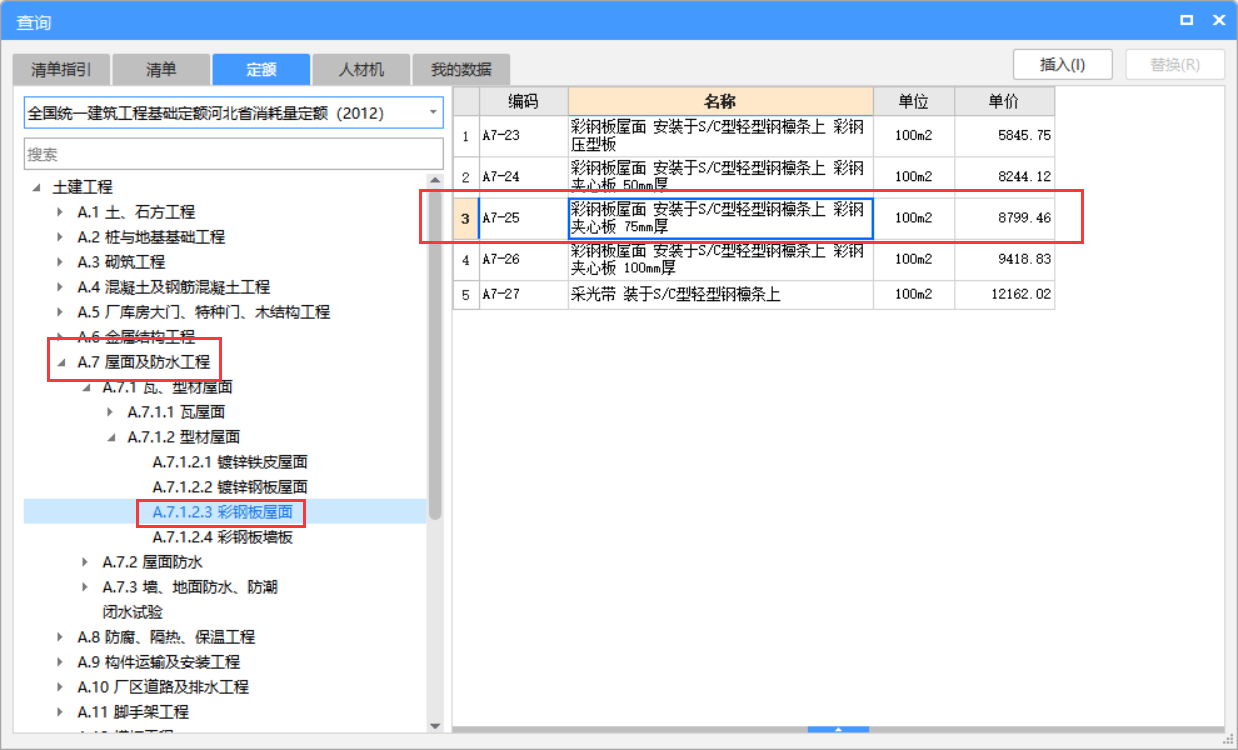Click the 单位 column header

pos(913,101)
